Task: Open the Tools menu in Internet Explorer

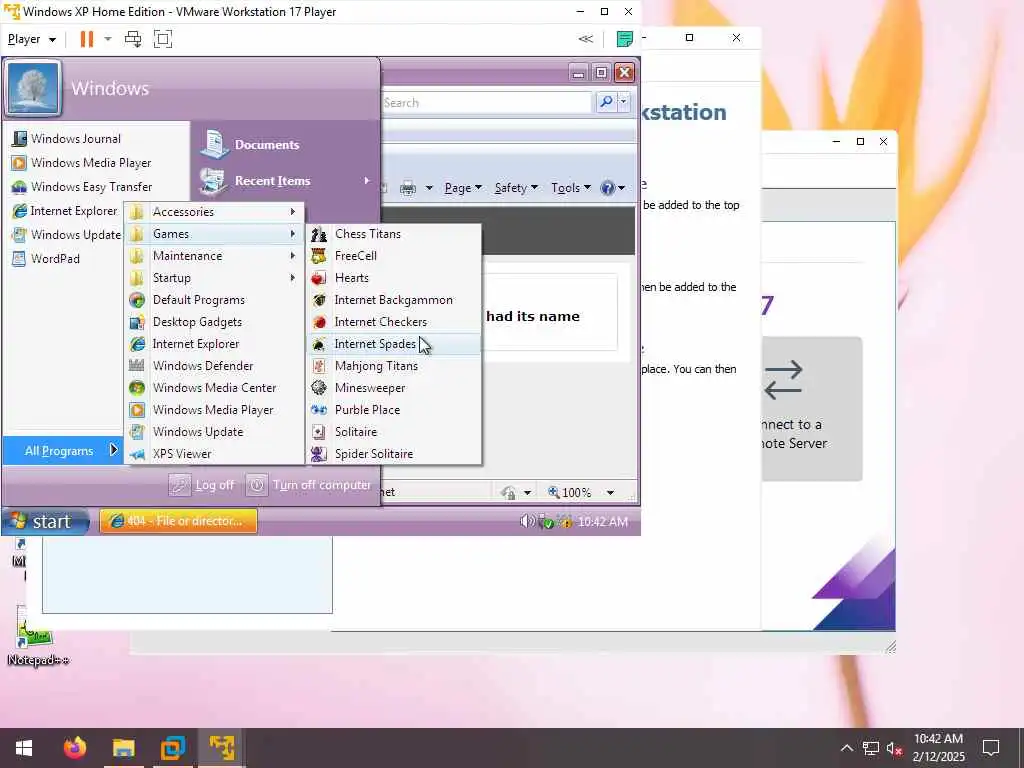Action: tap(571, 188)
